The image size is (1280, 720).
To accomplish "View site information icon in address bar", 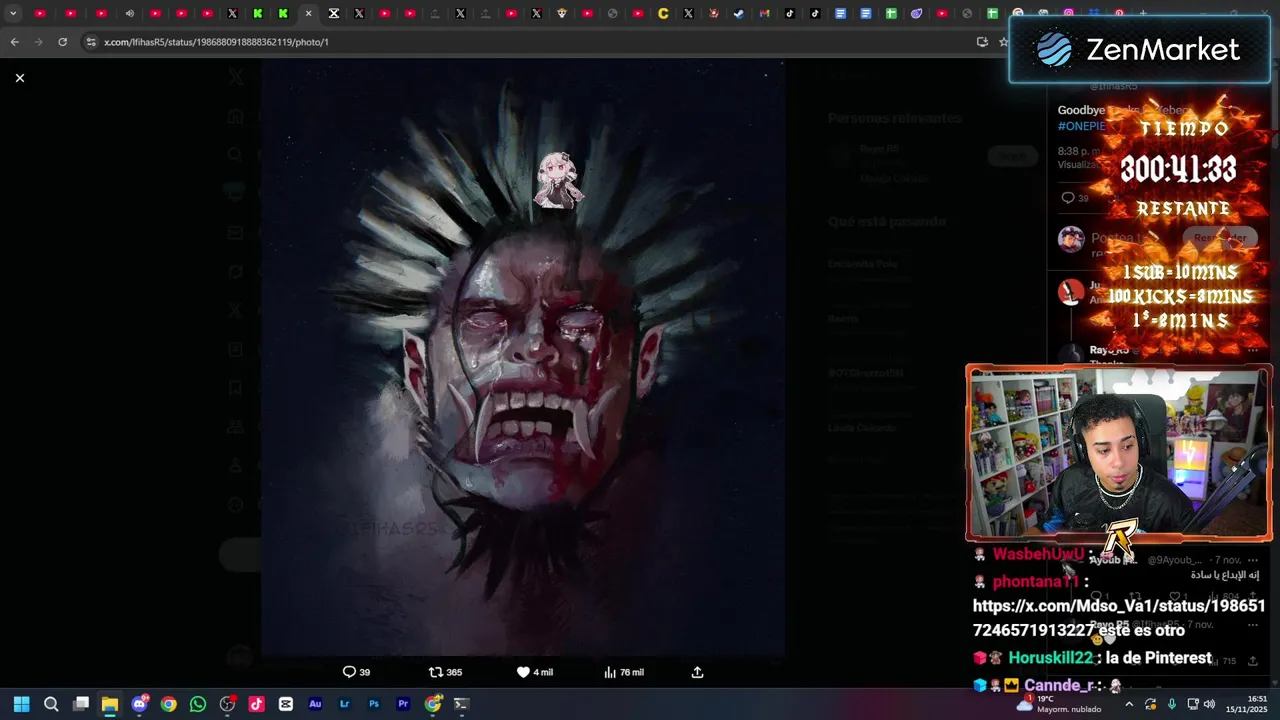I will 91,42.
